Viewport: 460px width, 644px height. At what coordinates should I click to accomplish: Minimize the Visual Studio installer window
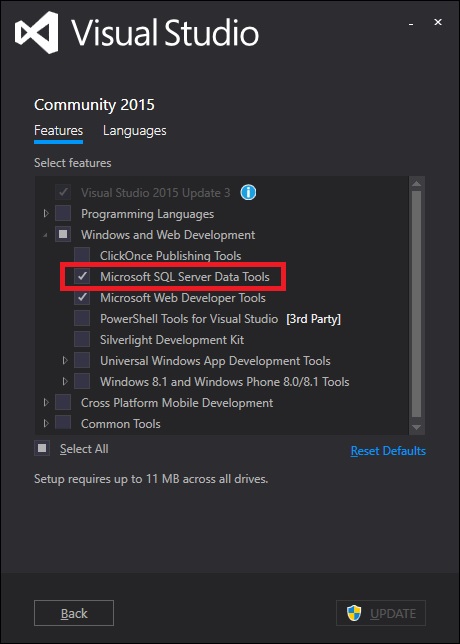411,25
